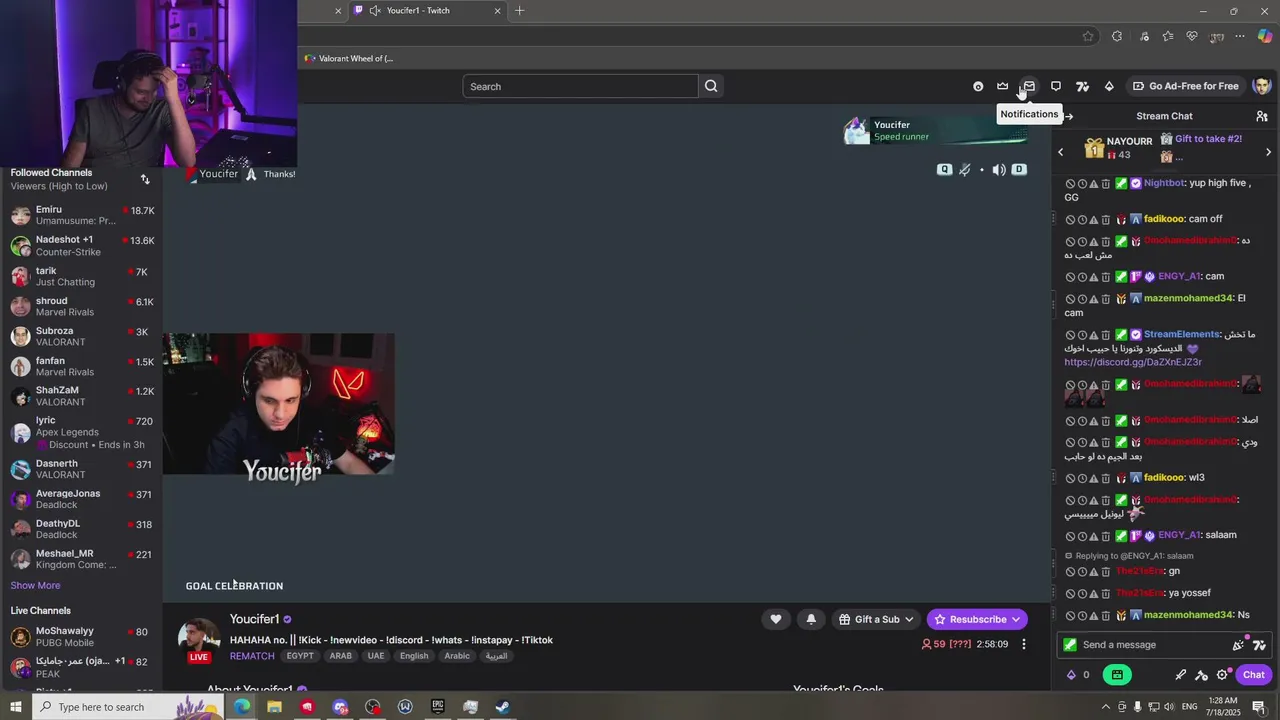Open the Notifications inbox icon

pyautogui.click(x=1029, y=86)
